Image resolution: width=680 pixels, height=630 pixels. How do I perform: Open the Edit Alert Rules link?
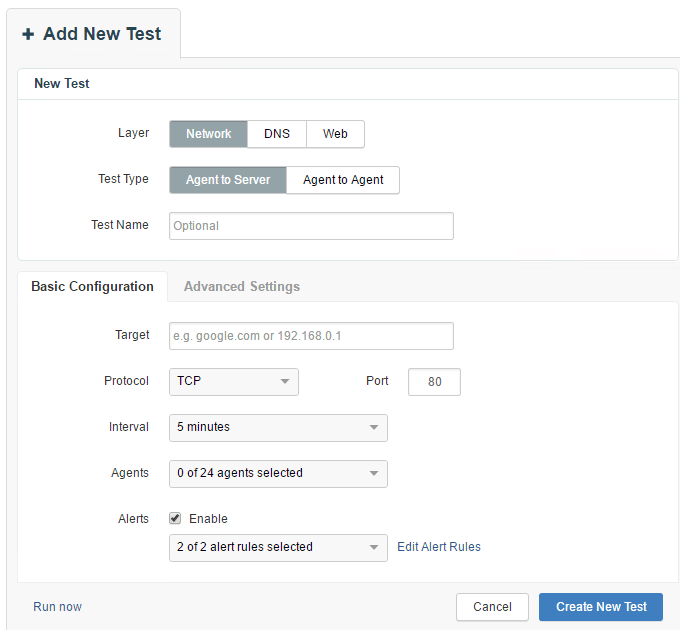coord(439,547)
